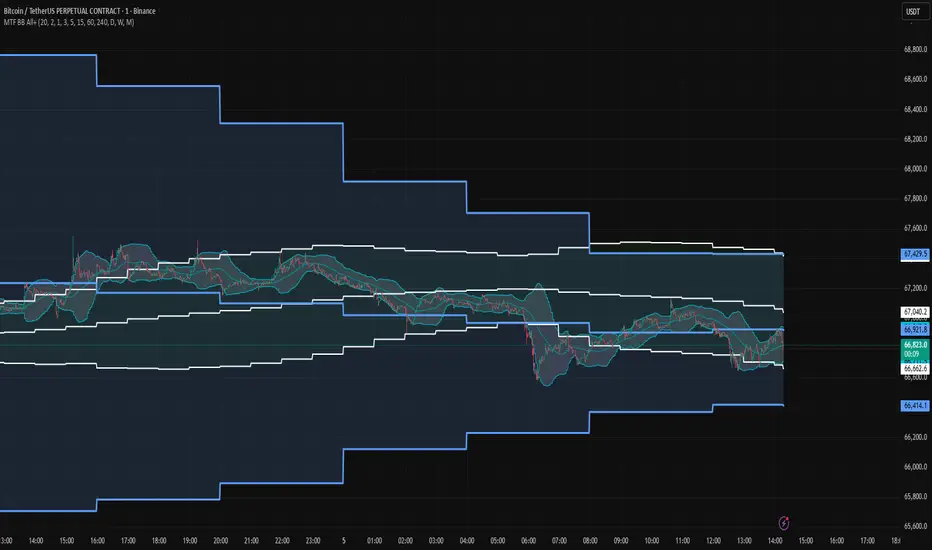Click the 08:00 time axis label

[590, 541]
